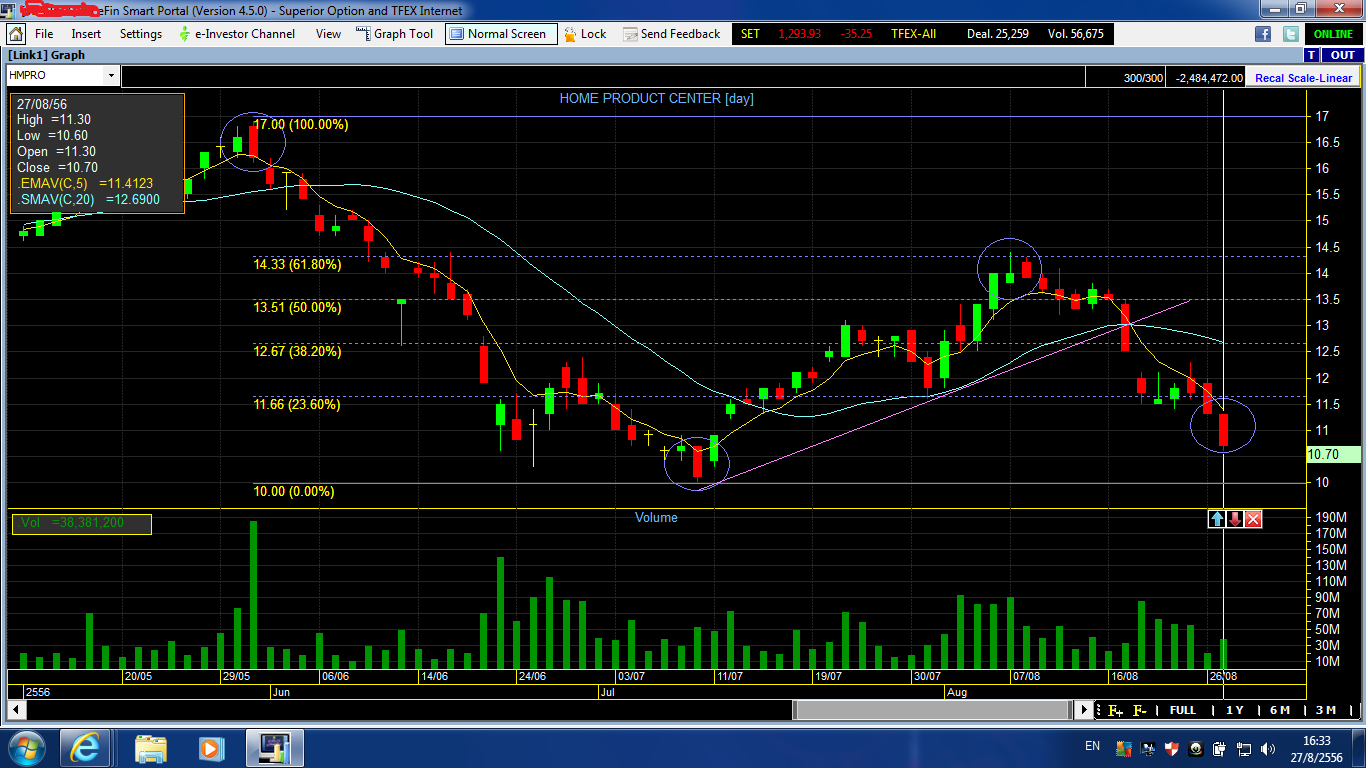Click the T button beside OUT
The height and width of the screenshot is (770, 1368).
coord(1311,55)
